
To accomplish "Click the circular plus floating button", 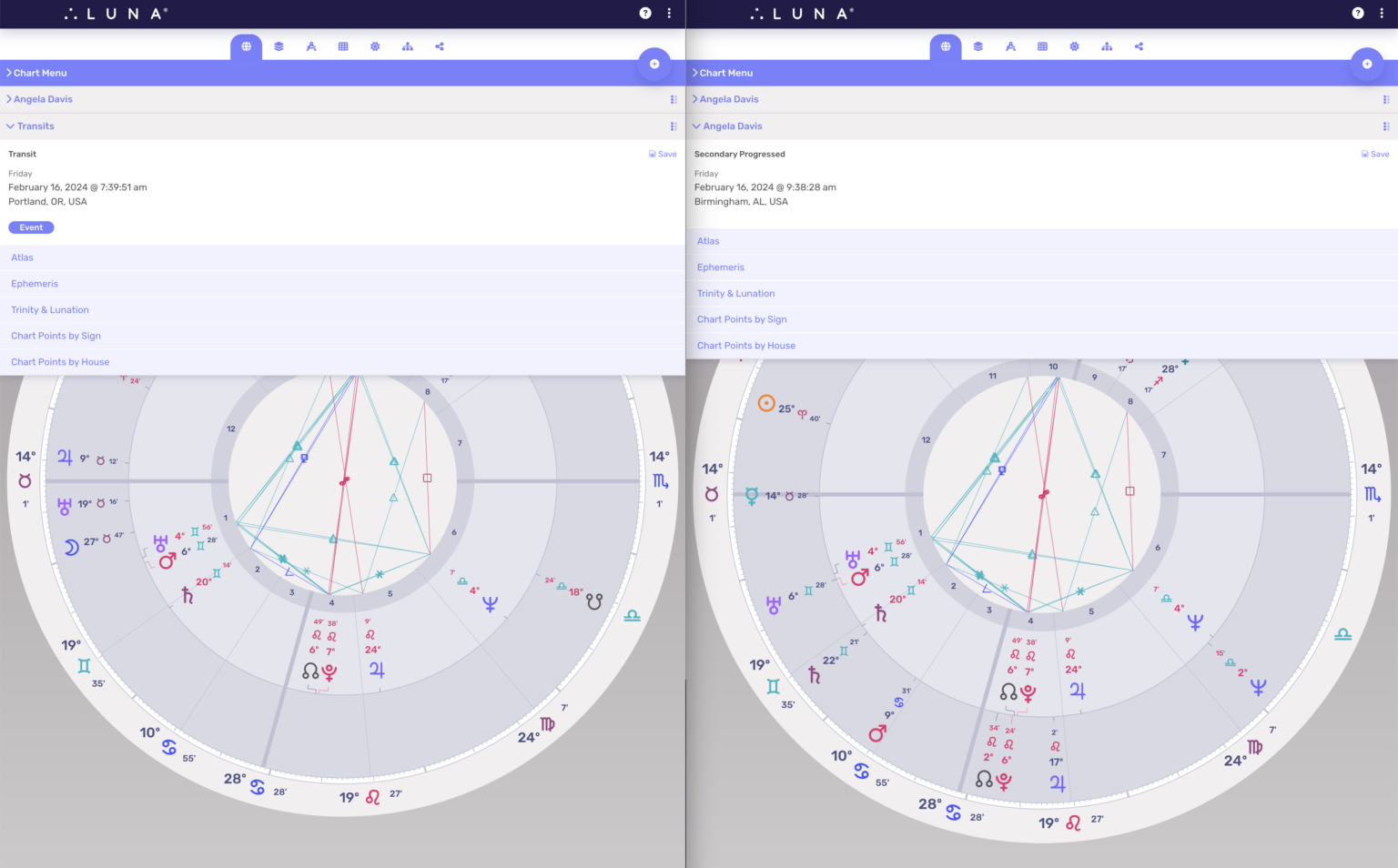I will [654, 64].
